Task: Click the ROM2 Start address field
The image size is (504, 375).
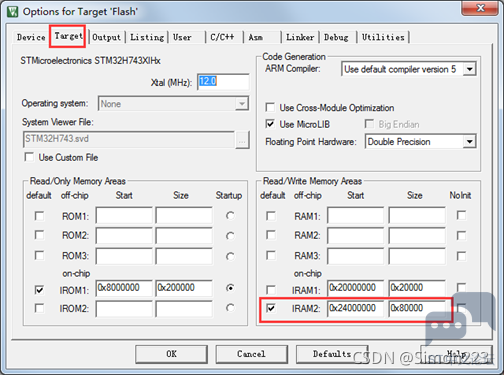Action: pos(124,236)
